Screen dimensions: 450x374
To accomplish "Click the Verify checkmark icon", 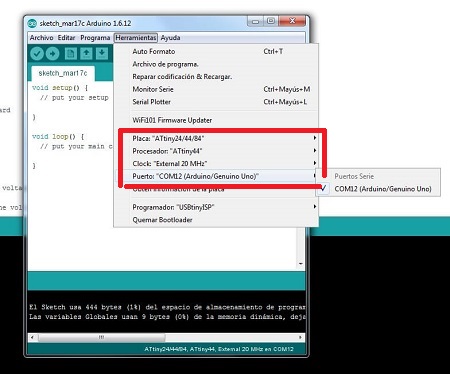I will click(x=37, y=54).
